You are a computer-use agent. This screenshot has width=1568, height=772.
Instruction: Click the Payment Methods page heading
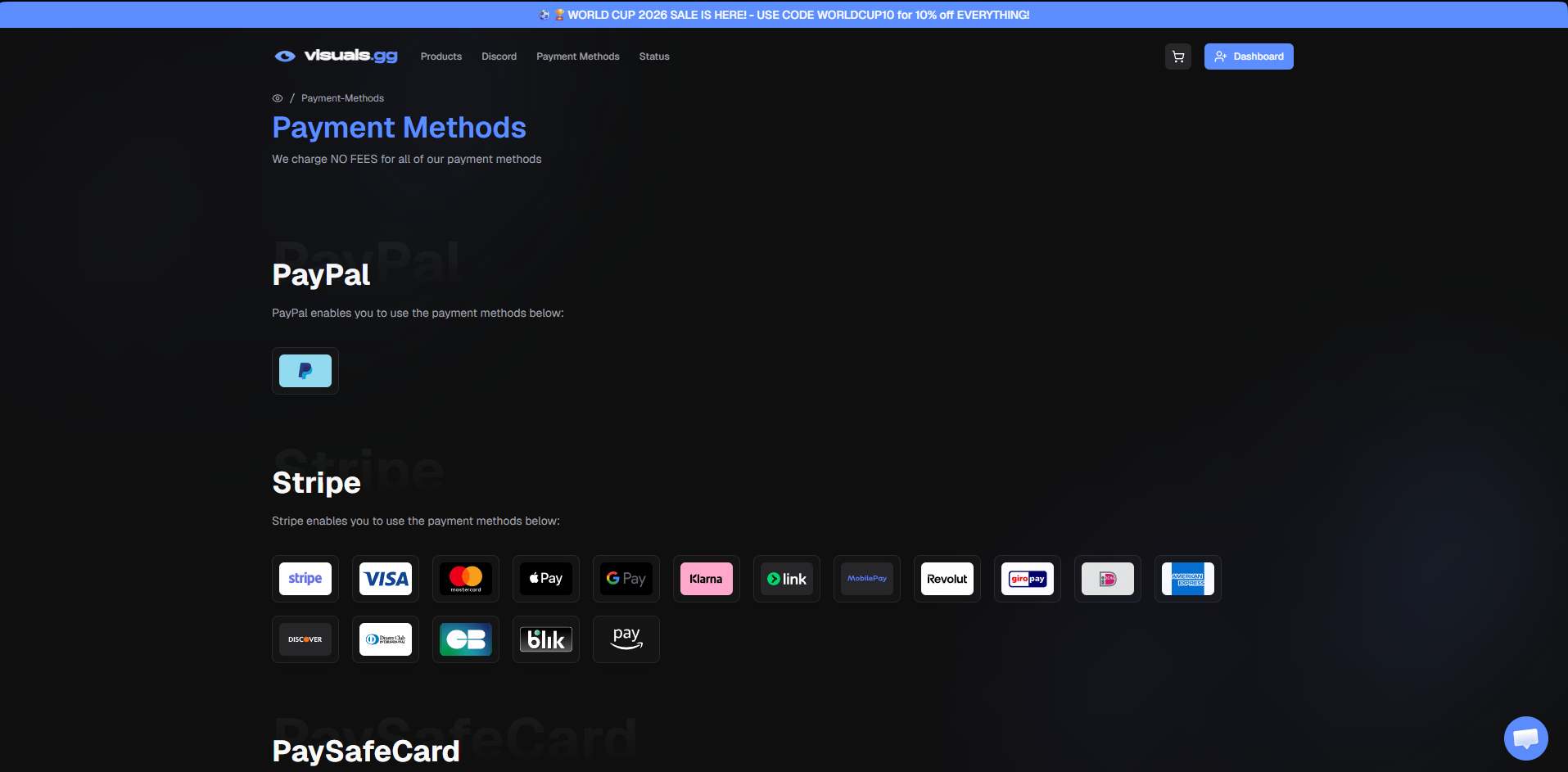(399, 128)
